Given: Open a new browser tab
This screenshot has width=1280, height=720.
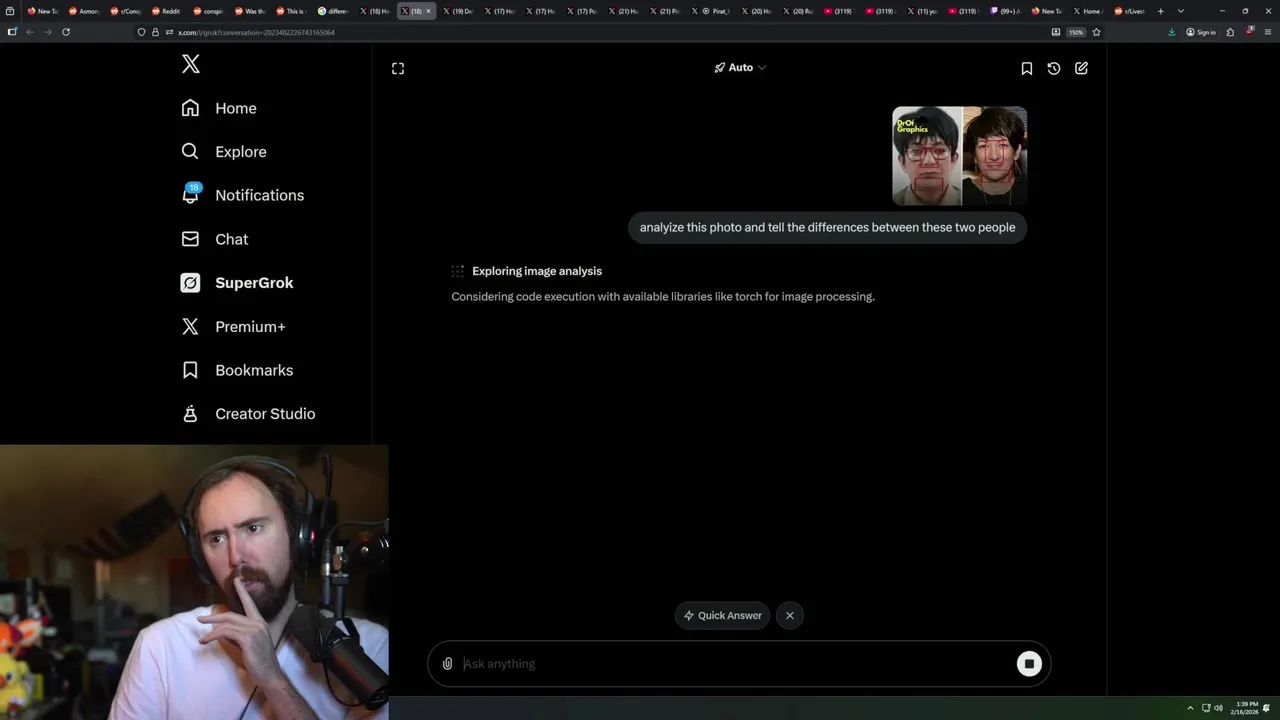Looking at the screenshot, I should (1160, 11).
